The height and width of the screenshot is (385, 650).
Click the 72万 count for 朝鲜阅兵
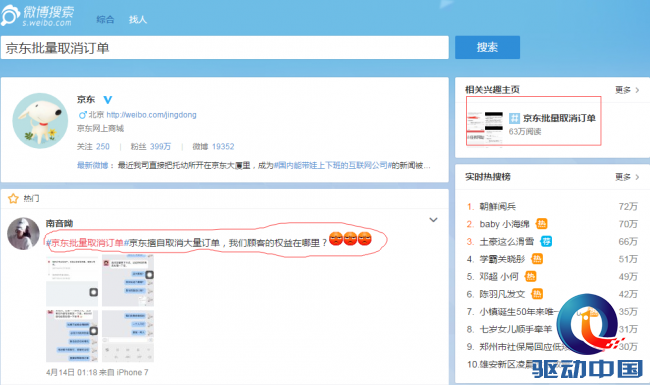(x=628, y=206)
